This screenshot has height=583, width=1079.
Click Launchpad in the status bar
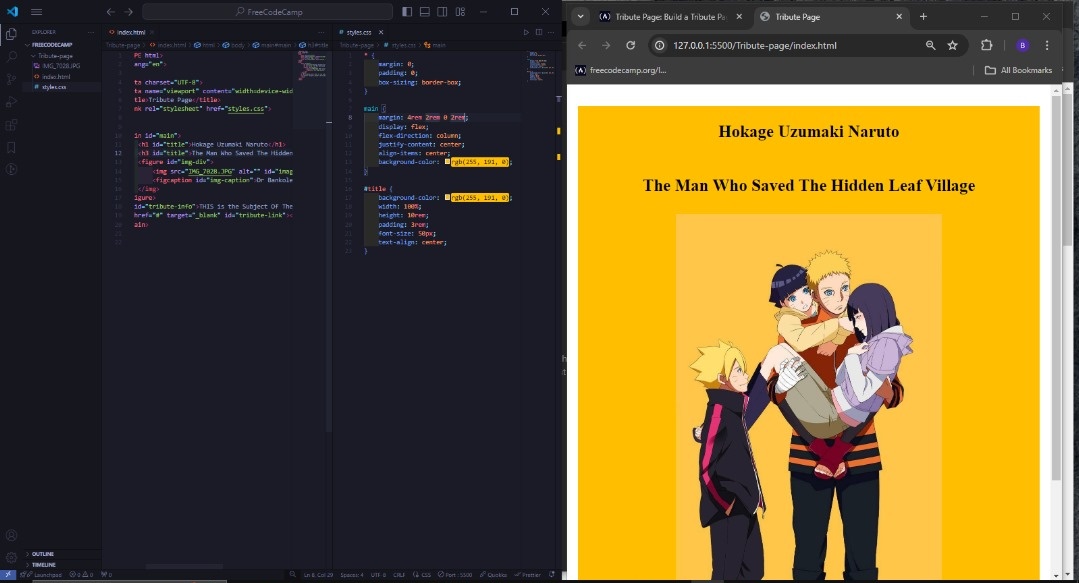coord(43,575)
